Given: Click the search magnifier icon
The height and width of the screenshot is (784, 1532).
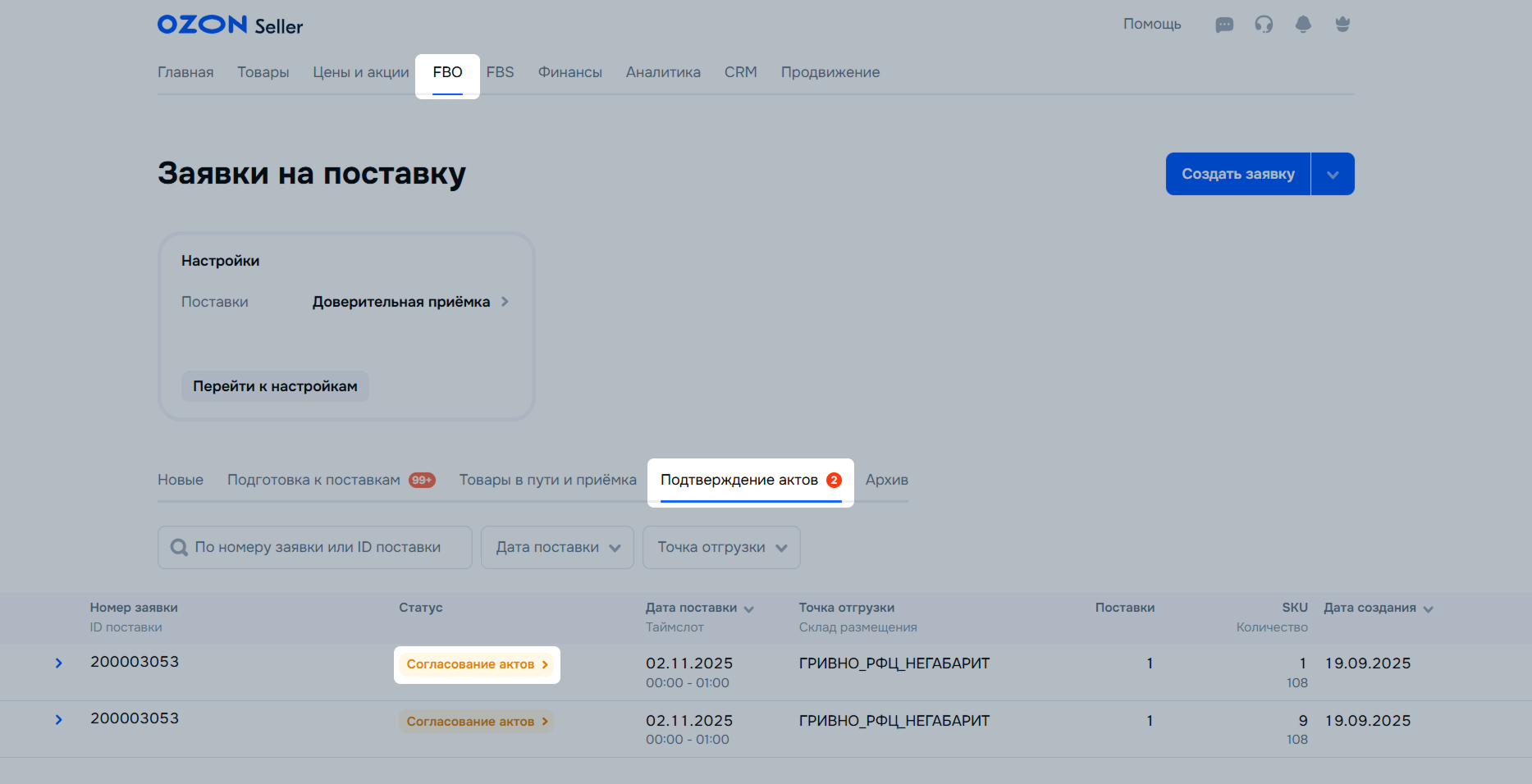Looking at the screenshot, I should [x=179, y=548].
